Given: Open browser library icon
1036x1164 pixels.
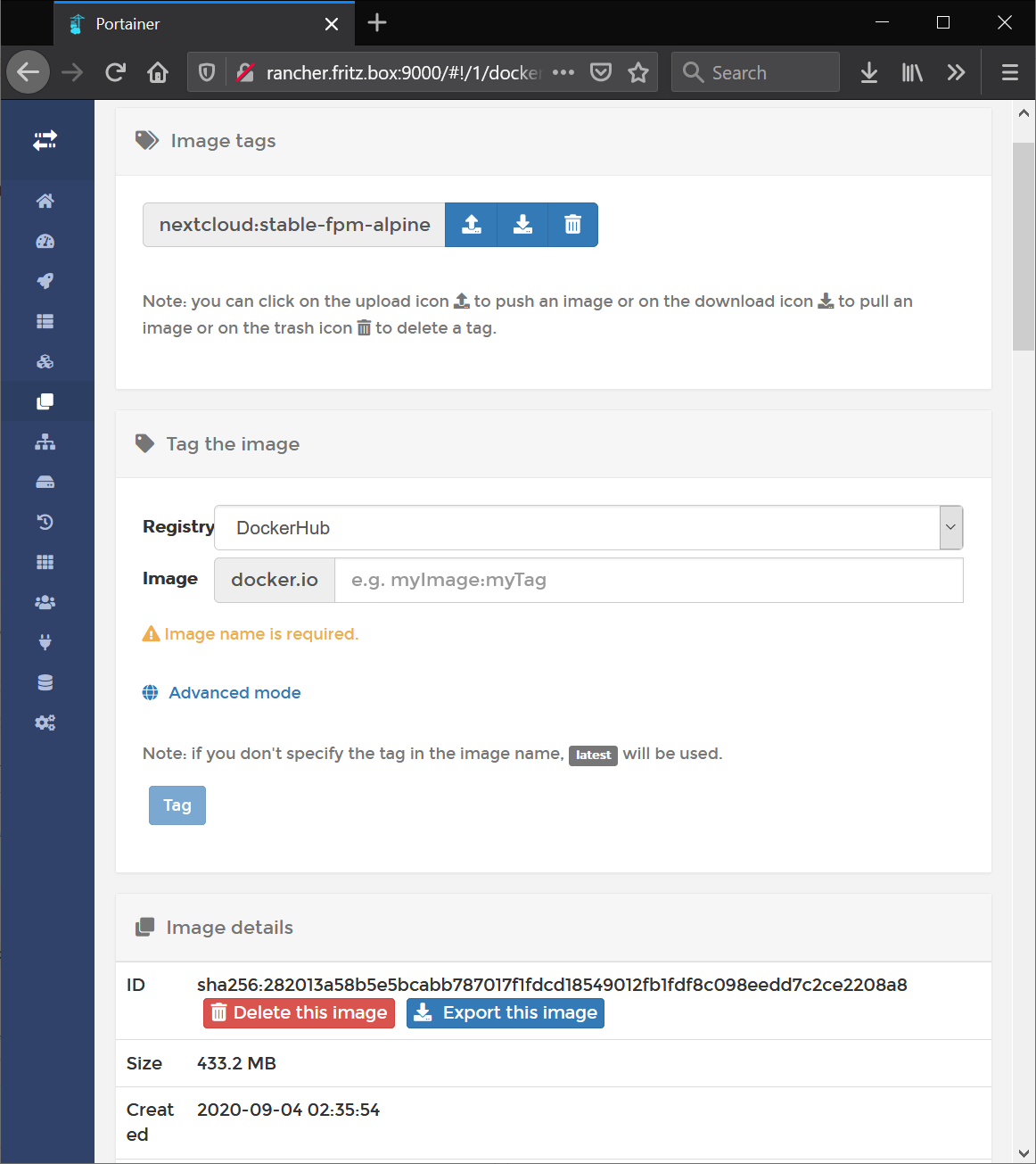Looking at the screenshot, I should [x=912, y=72].
